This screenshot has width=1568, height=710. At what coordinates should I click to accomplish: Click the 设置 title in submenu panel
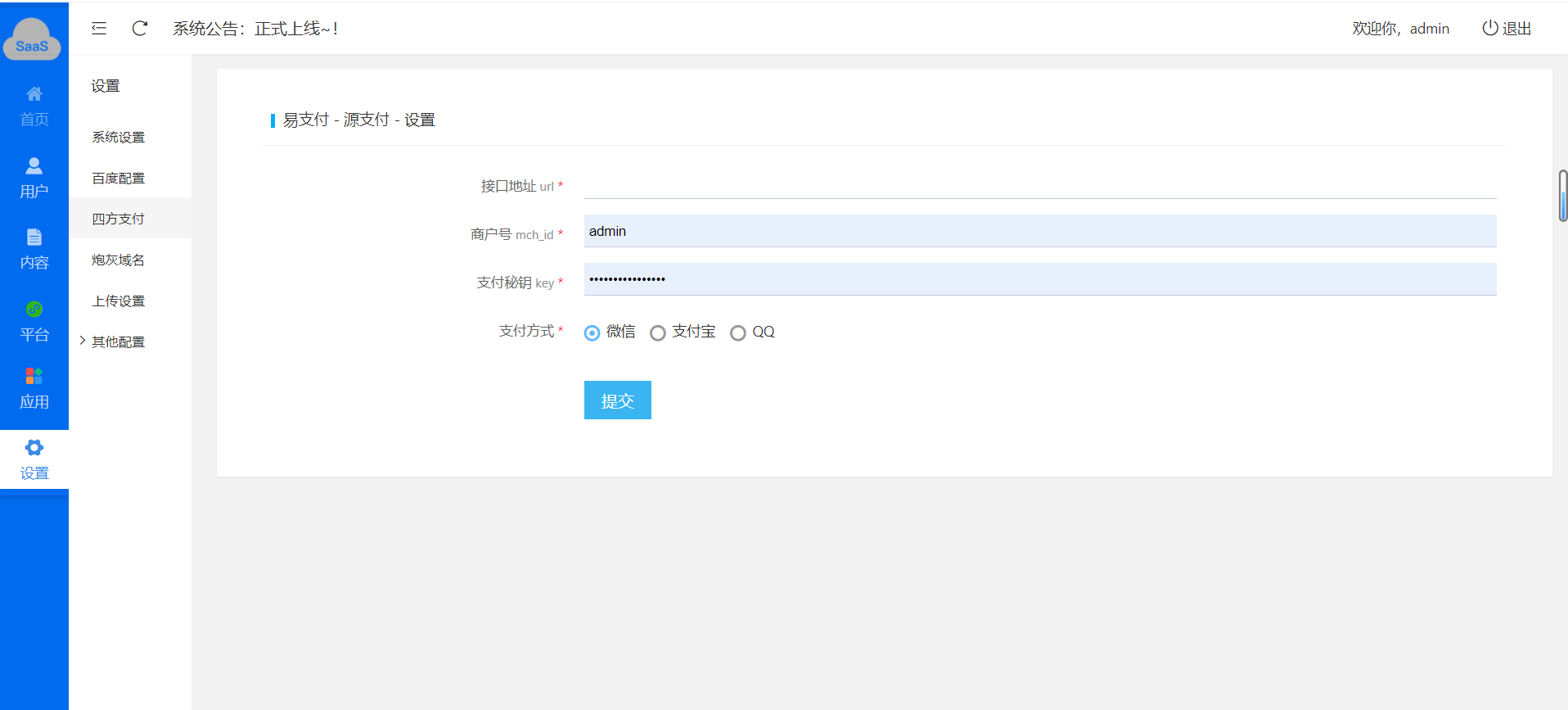pos(106,86)
